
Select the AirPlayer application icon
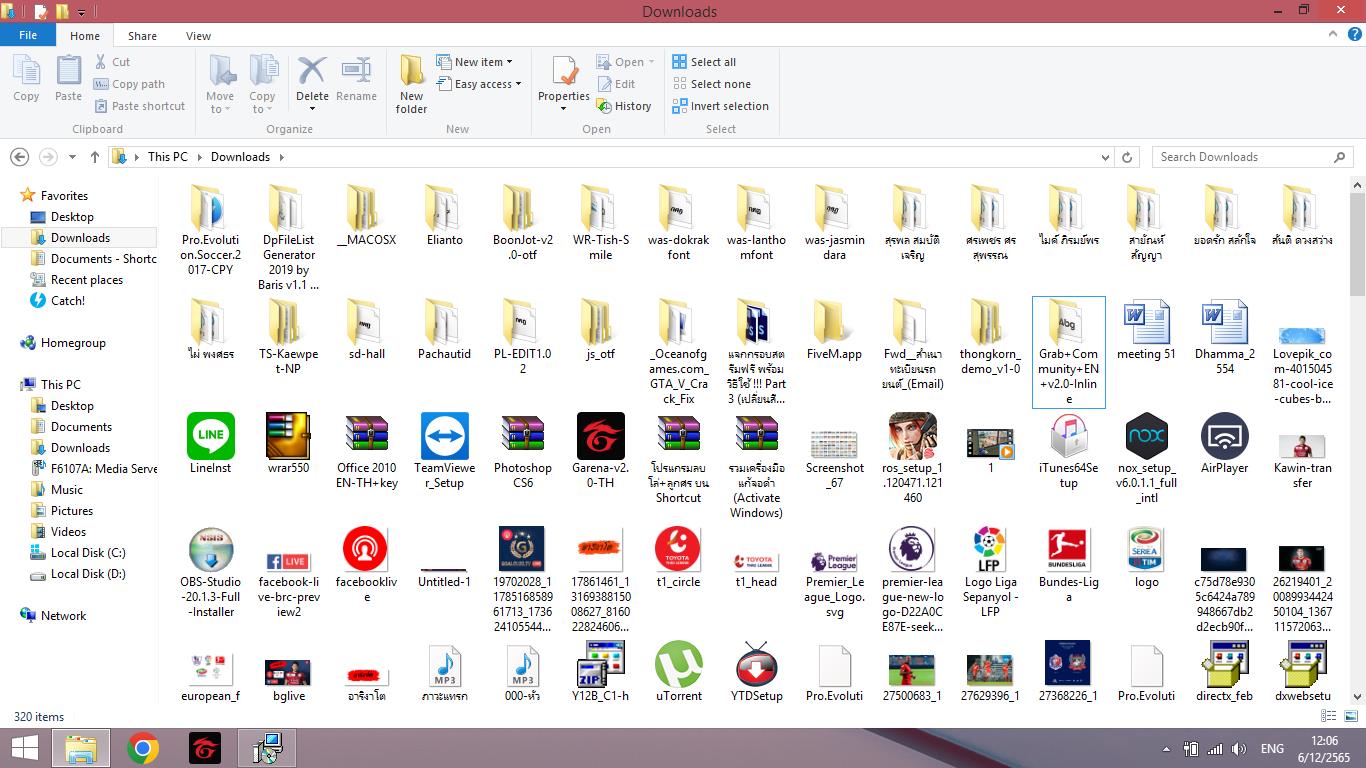[1224, 437]
